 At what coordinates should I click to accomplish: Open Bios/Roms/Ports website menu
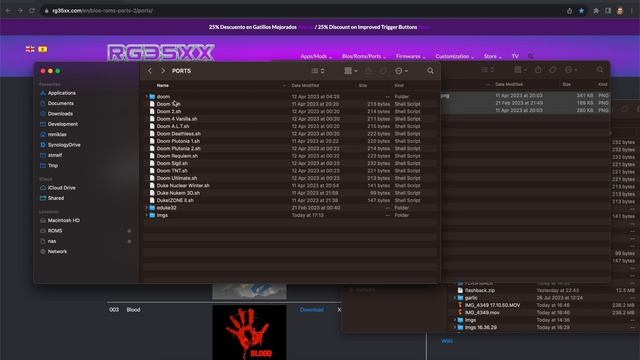point(364,56)
